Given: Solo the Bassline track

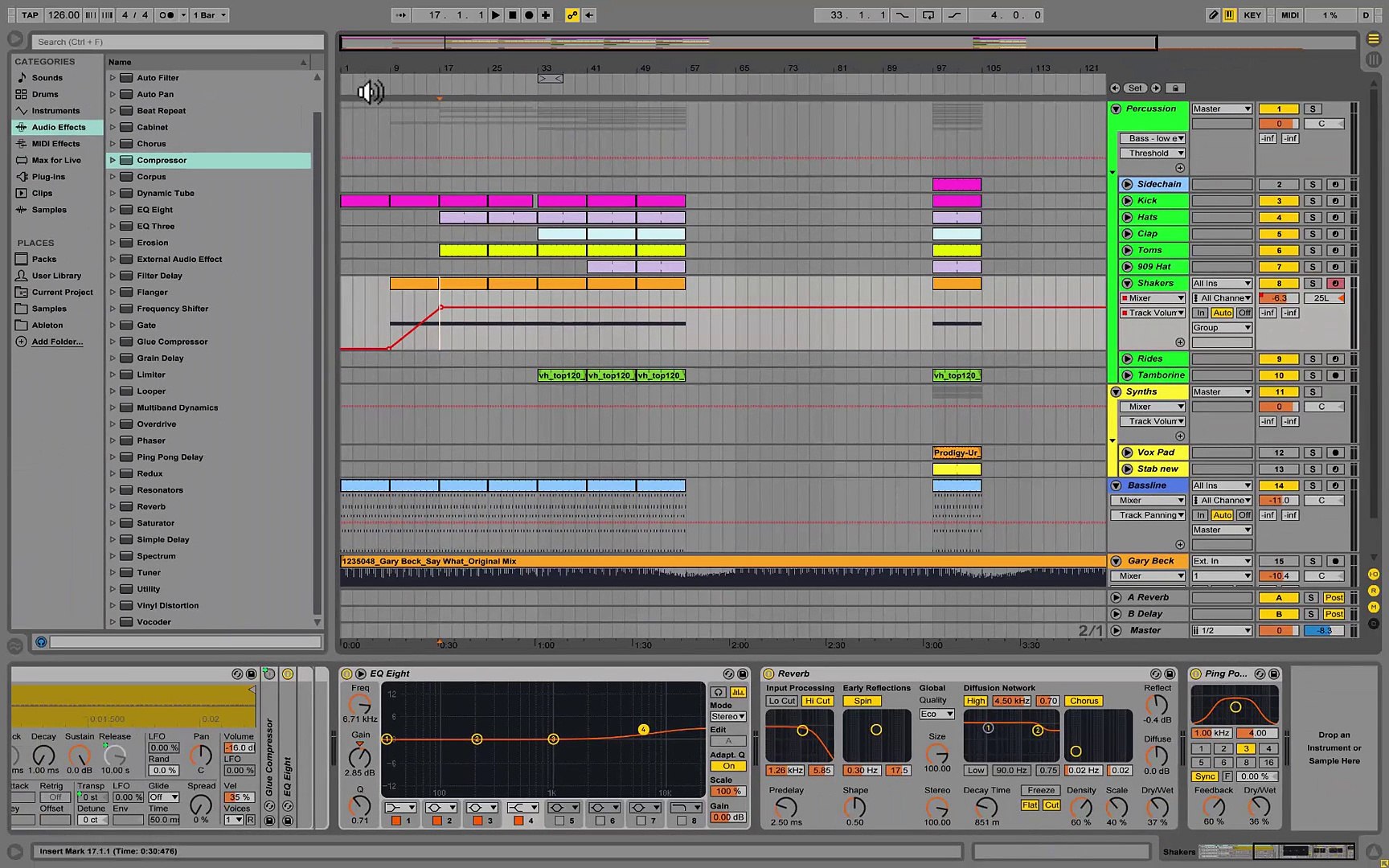Looking at the screenshot, I should pyautogui.click(x=1313, y=485).
